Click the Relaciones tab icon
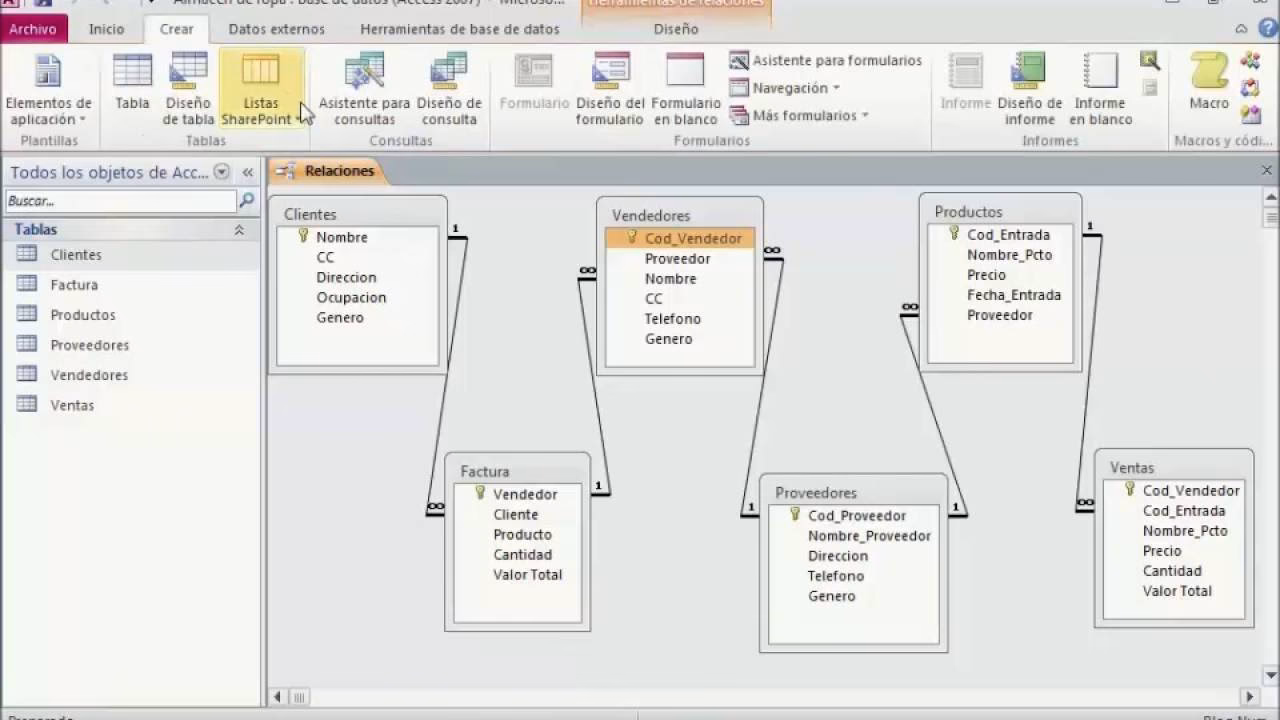1280x720 pixels. point(285,171)
